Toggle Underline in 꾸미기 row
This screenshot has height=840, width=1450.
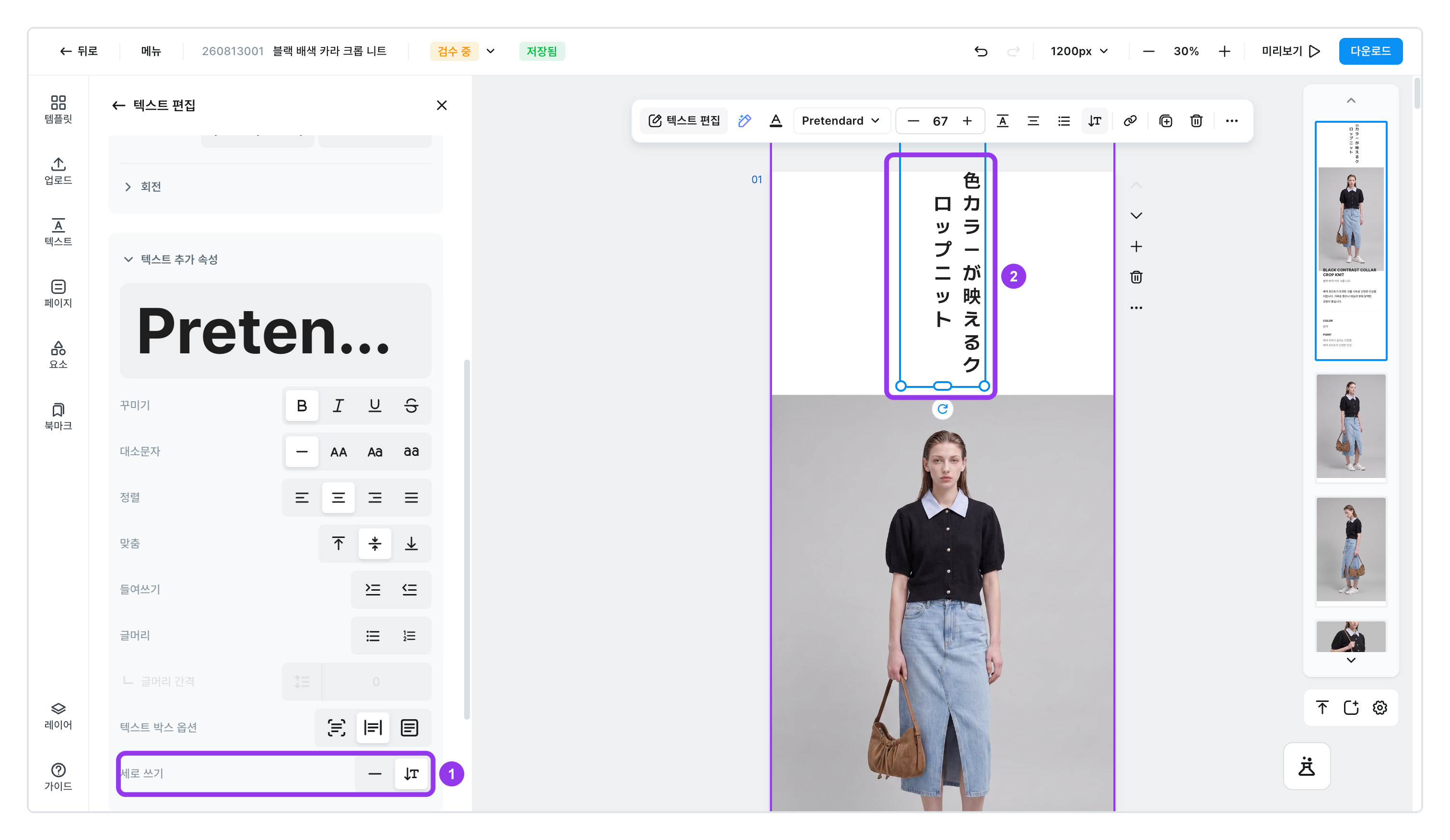click(374, 406)
